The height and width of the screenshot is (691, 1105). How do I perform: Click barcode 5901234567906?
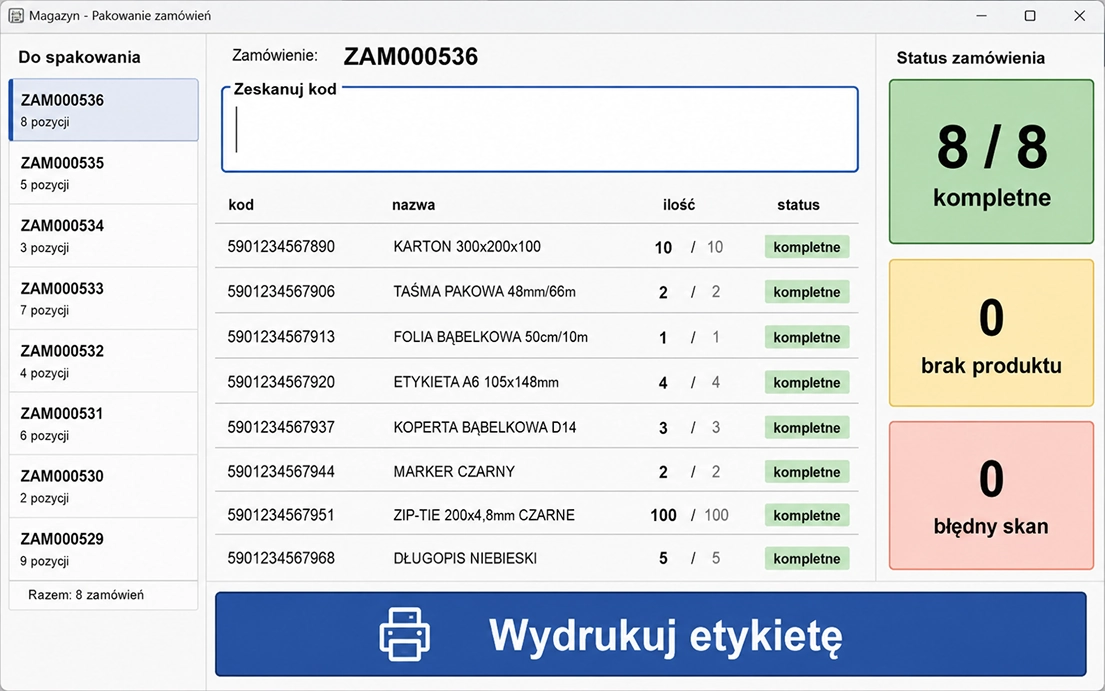pyautogui.click(x=281, y=292)
